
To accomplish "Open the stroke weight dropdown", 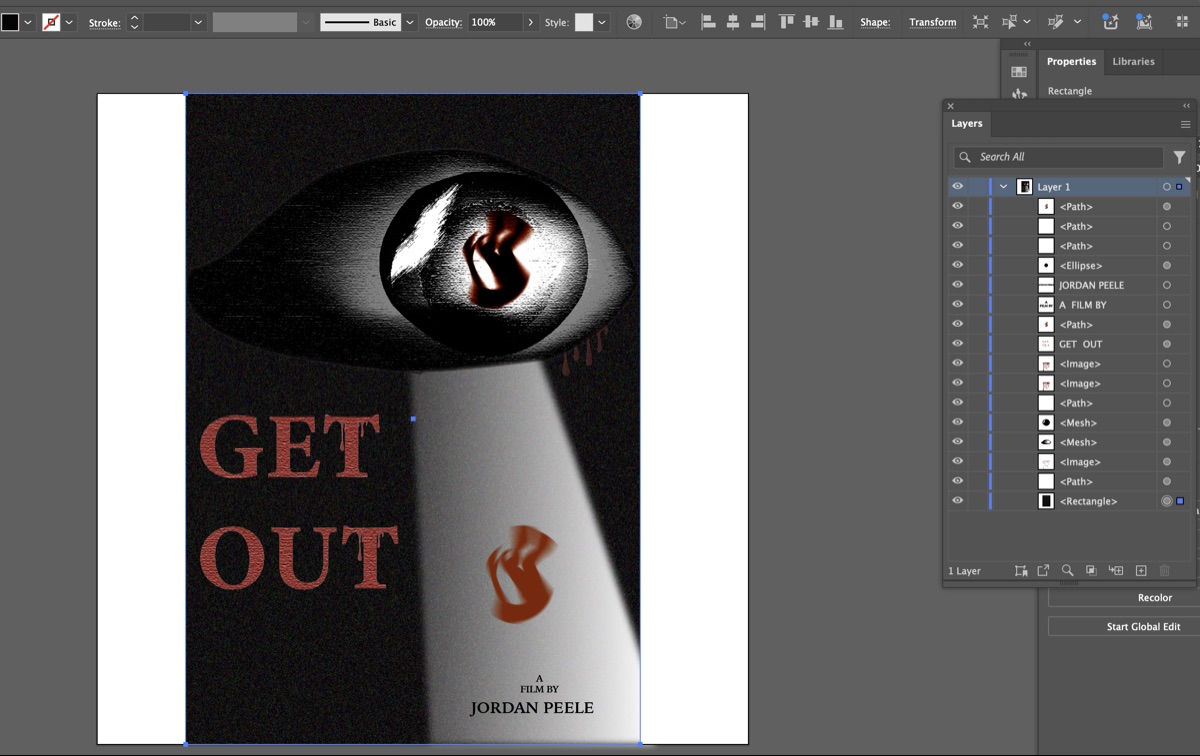I will point(198,22).
